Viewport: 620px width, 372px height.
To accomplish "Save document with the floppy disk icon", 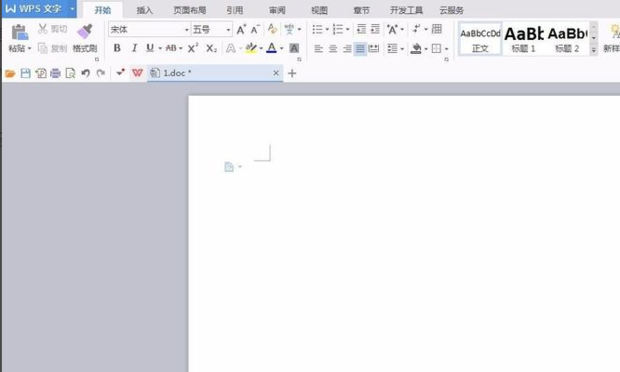I will (x=26, y=73).
